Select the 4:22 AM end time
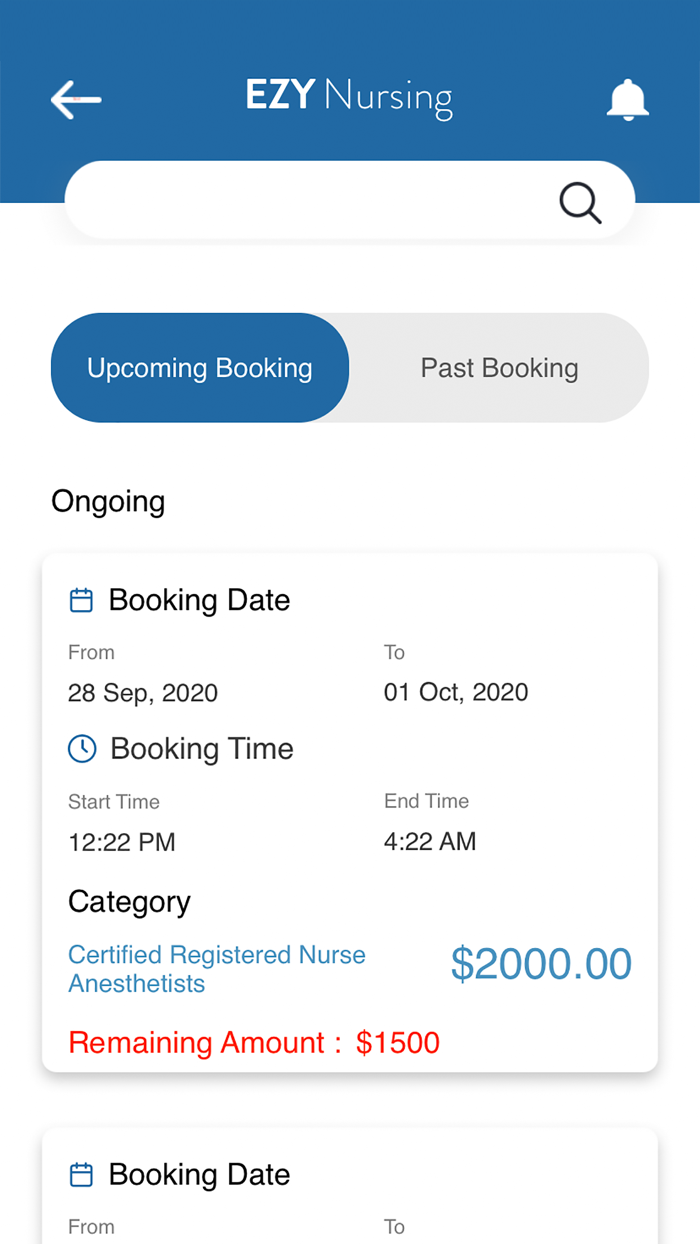This screenshot has height=1244, width=700. pos(430,841)
